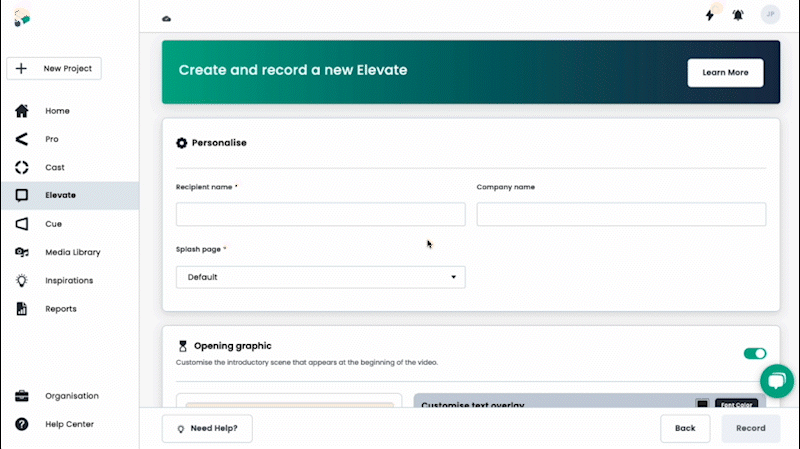Open Inspirations via the lightbulb icon
The height and width of the screenshot is (449, 800).
21,281
